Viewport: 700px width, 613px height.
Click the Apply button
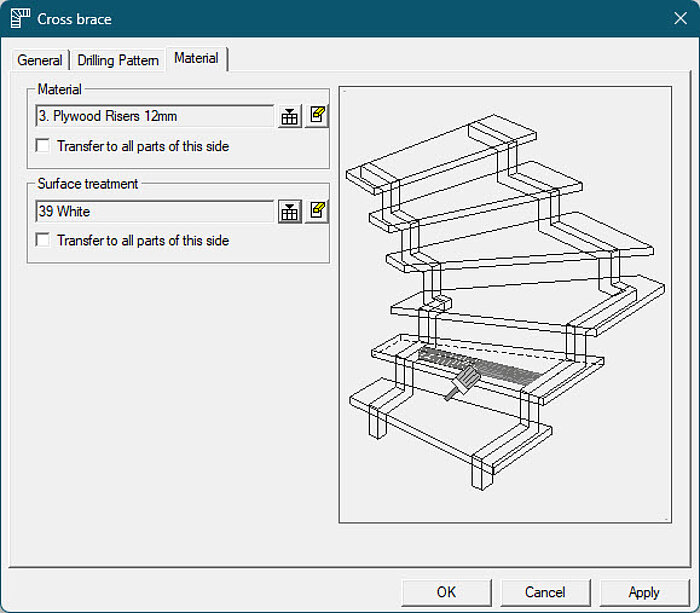[644, 592]
